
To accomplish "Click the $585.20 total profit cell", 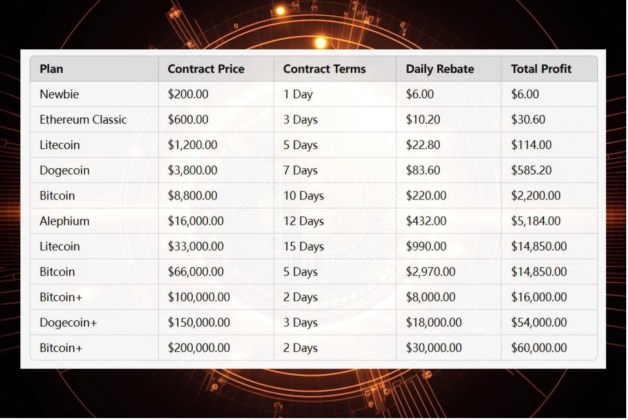I will [x=533, y=170].
